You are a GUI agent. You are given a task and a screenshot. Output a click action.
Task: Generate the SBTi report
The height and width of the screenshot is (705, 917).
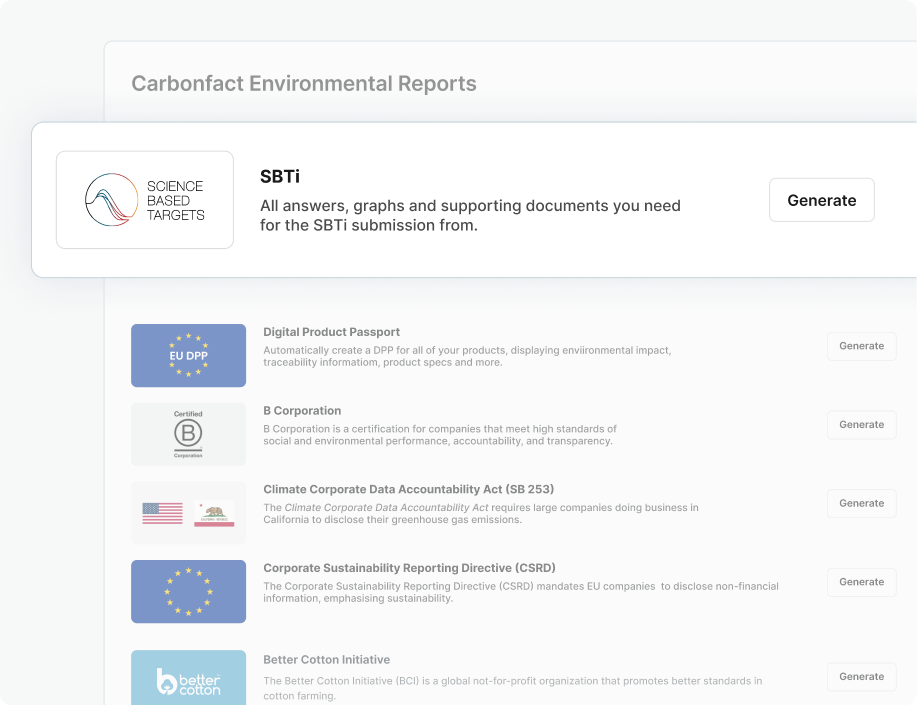point(821,200)
